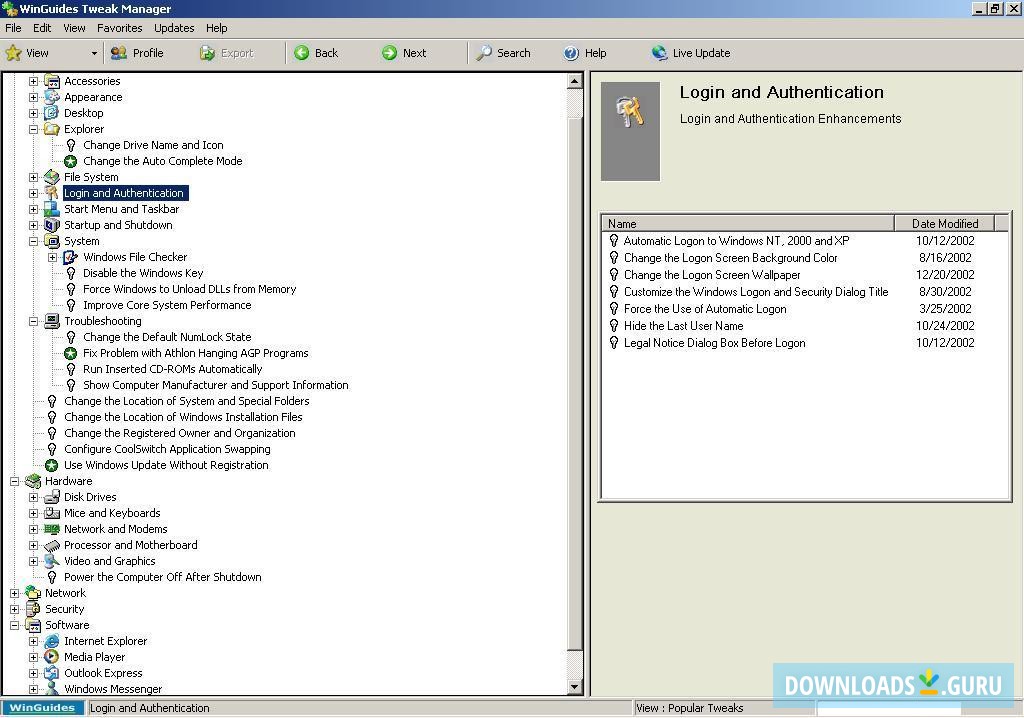The height and width of the screenshot is (718, 1024).
Task: Click the Disk Drives icon
Action: pyautogui.click(x=52, y=497)
